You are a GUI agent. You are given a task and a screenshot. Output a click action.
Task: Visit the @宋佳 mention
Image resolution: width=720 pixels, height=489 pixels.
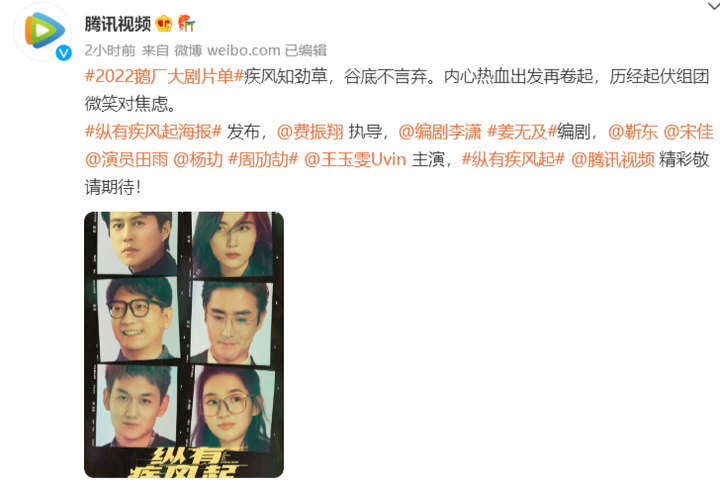[x=688, y=132]
